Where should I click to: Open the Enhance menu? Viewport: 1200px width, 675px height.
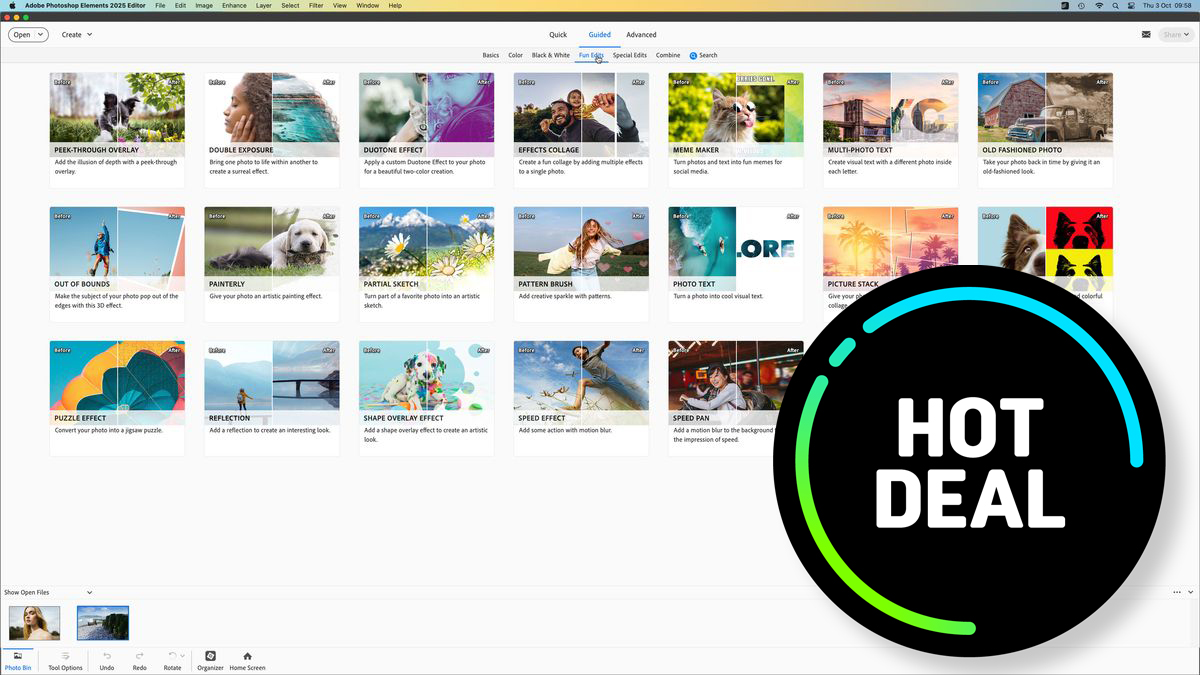pyautogui.click(x=234, y=5)
